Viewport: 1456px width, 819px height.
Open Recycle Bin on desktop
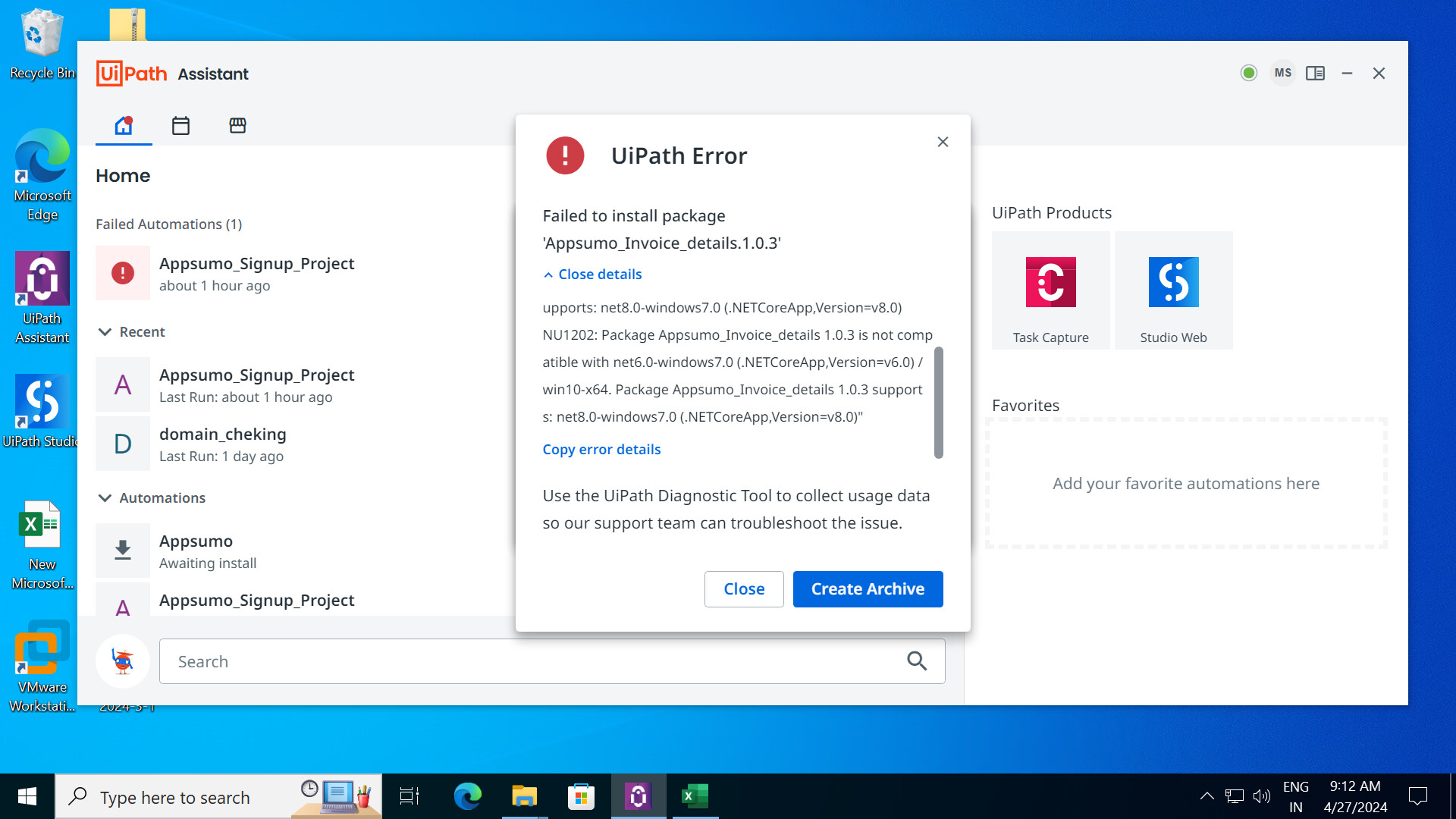point(42,44)
